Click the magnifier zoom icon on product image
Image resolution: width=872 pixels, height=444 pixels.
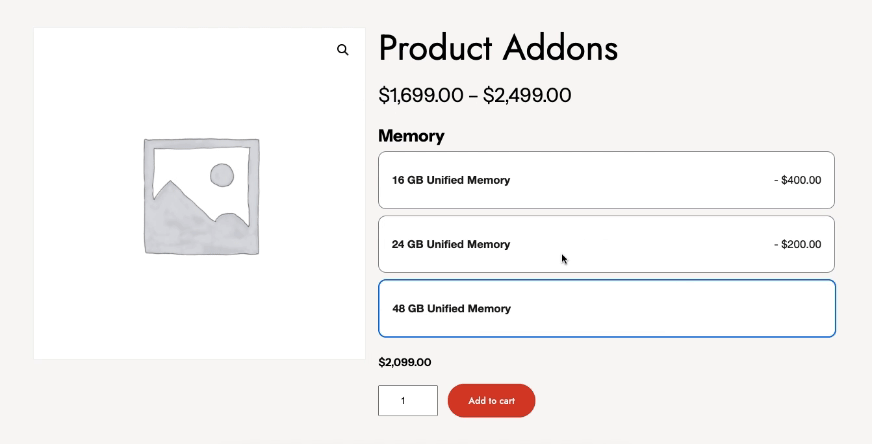pyautogui.click(x=343, y=50)
